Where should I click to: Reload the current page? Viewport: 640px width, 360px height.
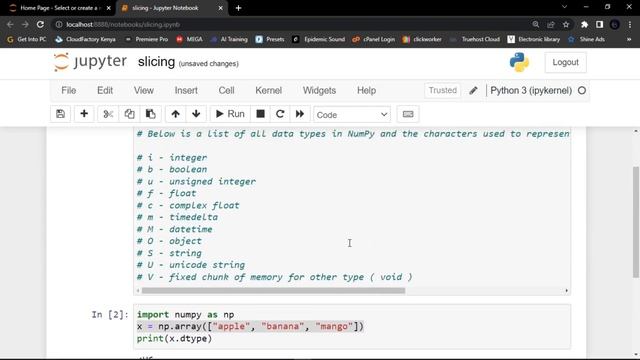point(40,24)
